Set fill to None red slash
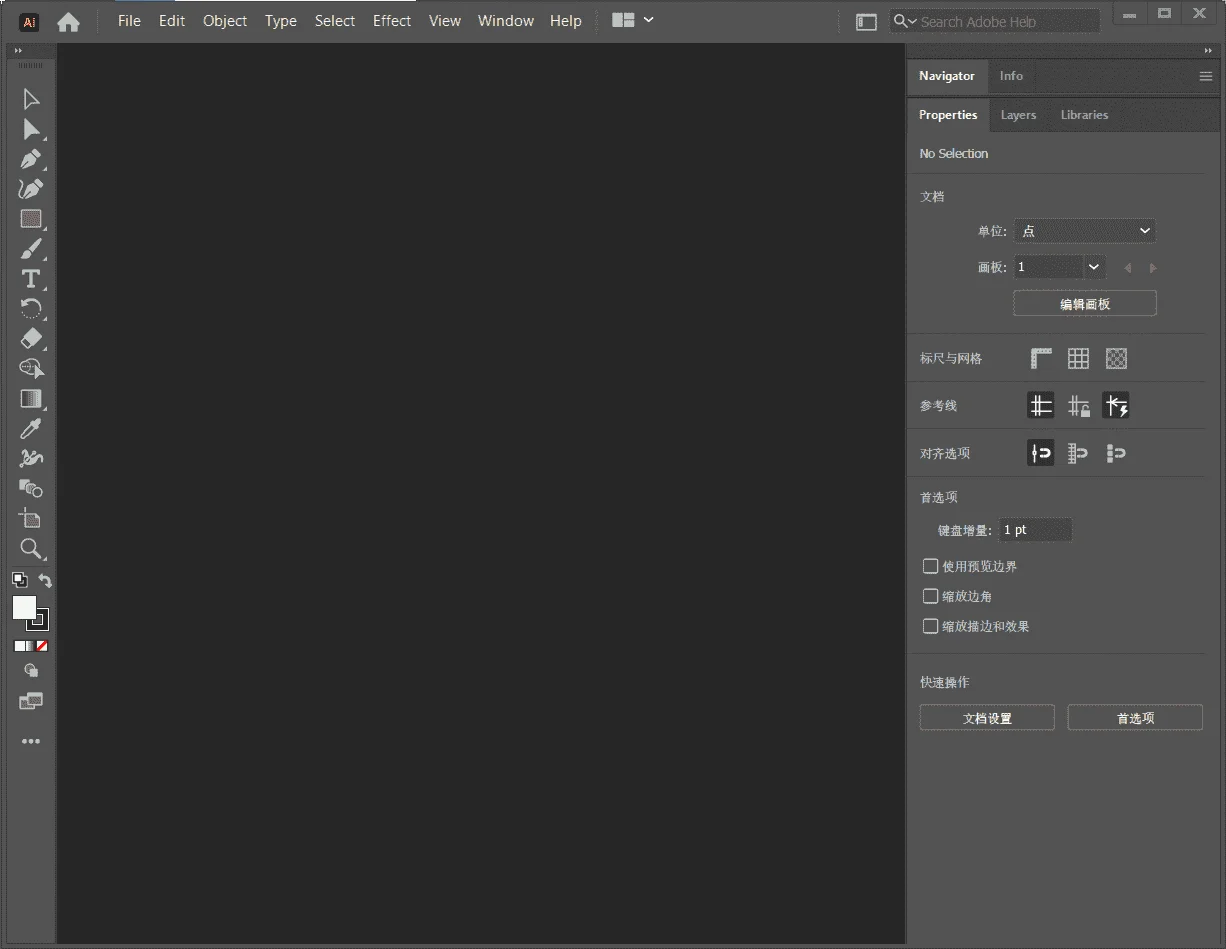The image size is (1226, 949). click(x=42, y=646)
